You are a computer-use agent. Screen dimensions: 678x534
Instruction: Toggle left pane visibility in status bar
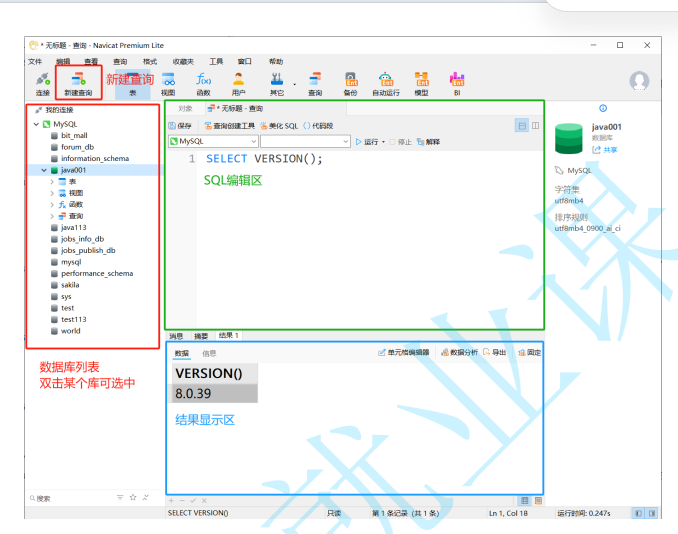pyautogui.click(x=638, y=513)
